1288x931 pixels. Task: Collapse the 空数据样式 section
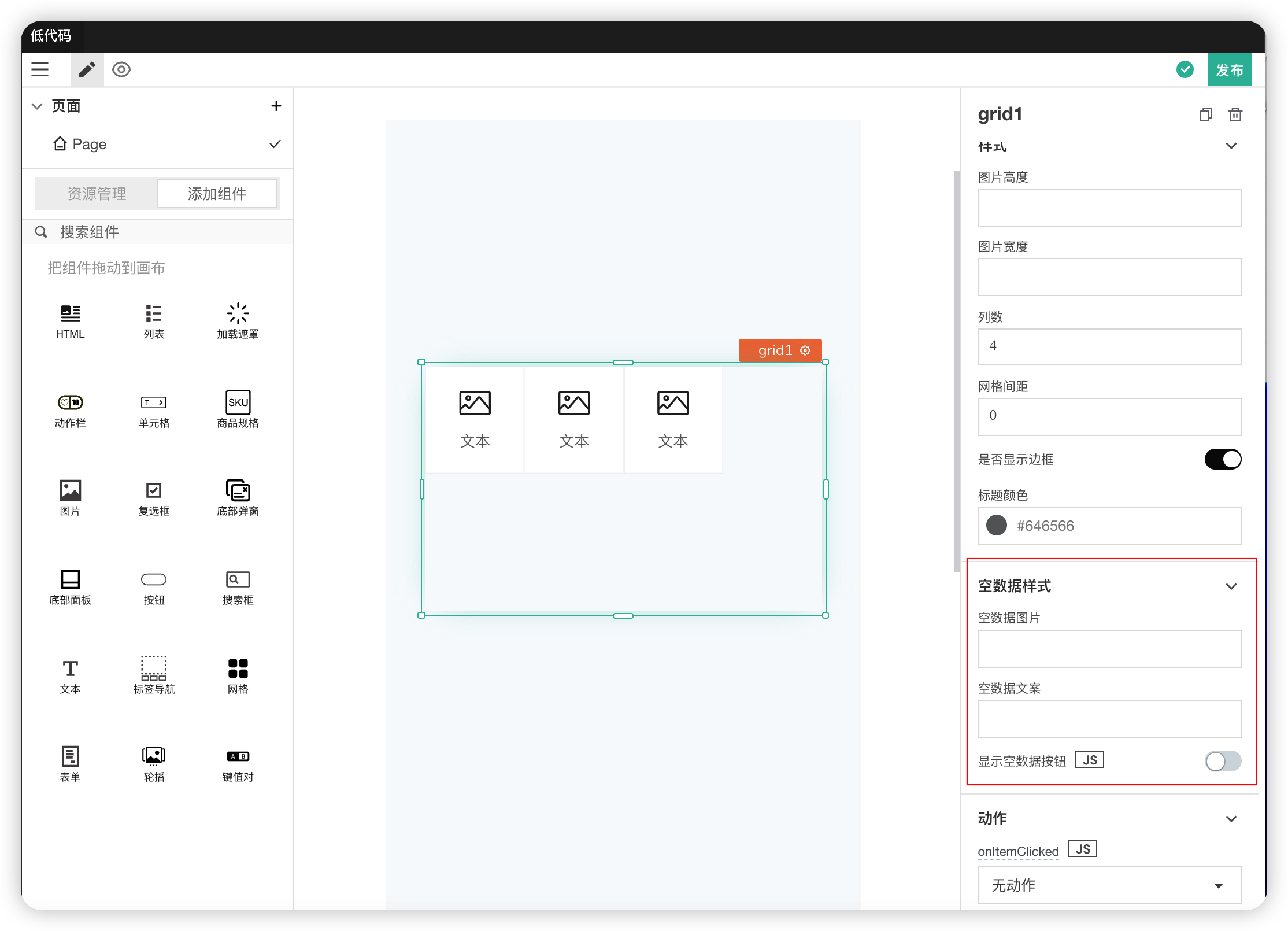[1231, 586]
